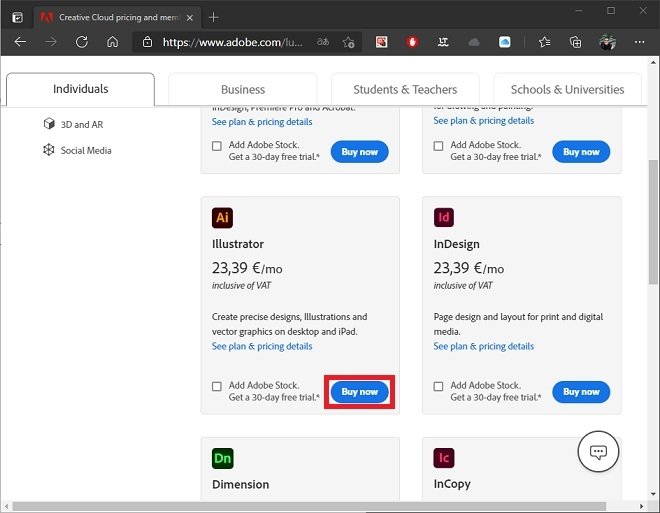Viewport: 660px width, 513px height.
Task: Switch to the Business tab
Action: coord(243,90)
